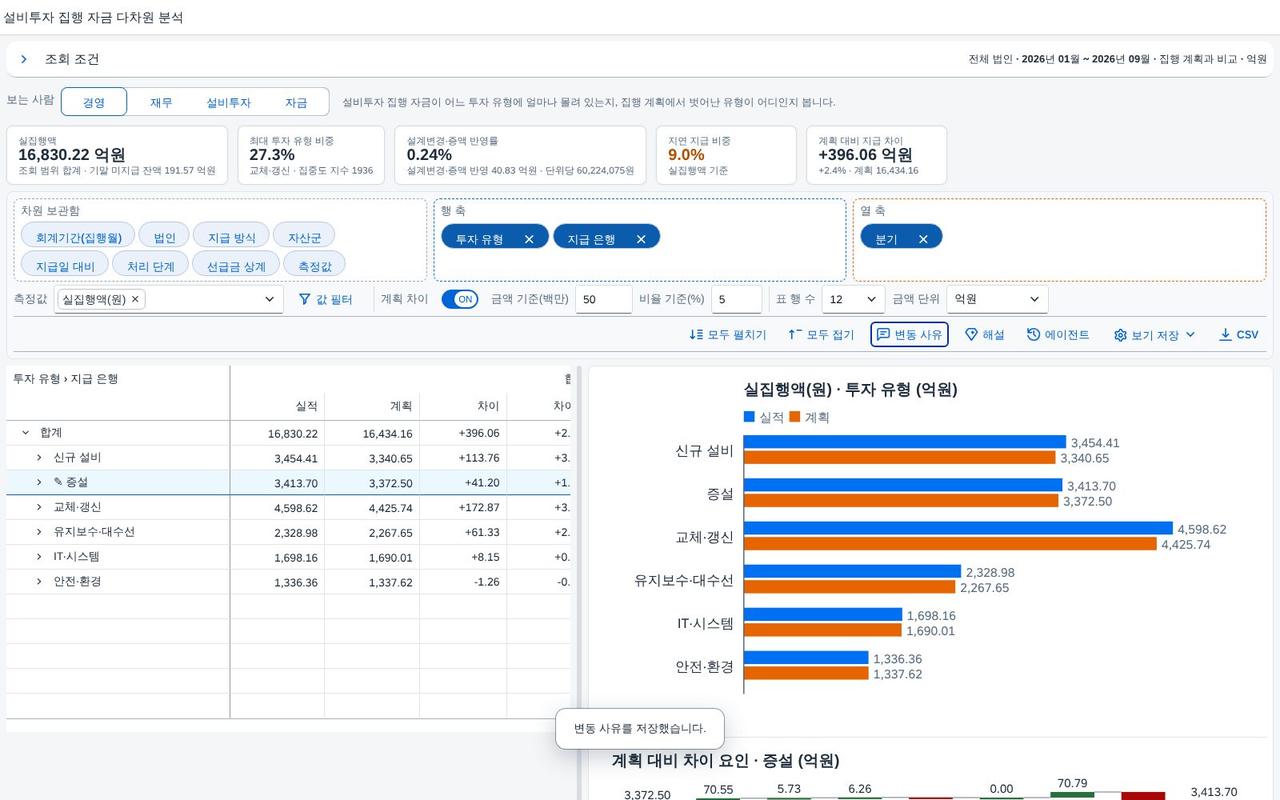Click the pencil note icon on 증설 row
Viewport: 1280px width, 800px height.
click(58, 482)
